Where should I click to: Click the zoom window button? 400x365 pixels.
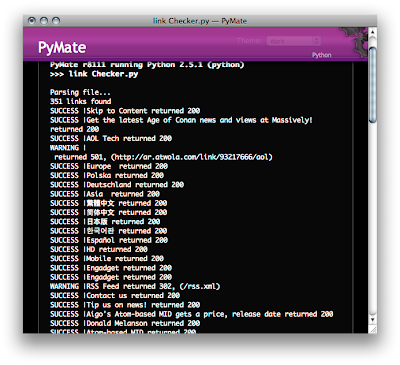pos(56,21)
